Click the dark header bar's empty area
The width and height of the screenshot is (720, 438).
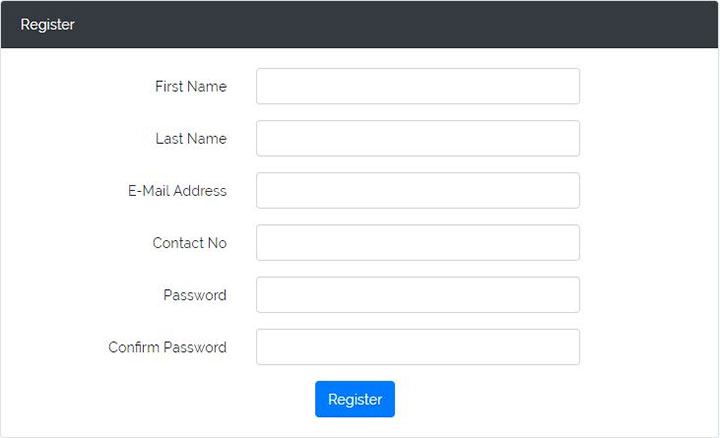(x=400, y=24)
